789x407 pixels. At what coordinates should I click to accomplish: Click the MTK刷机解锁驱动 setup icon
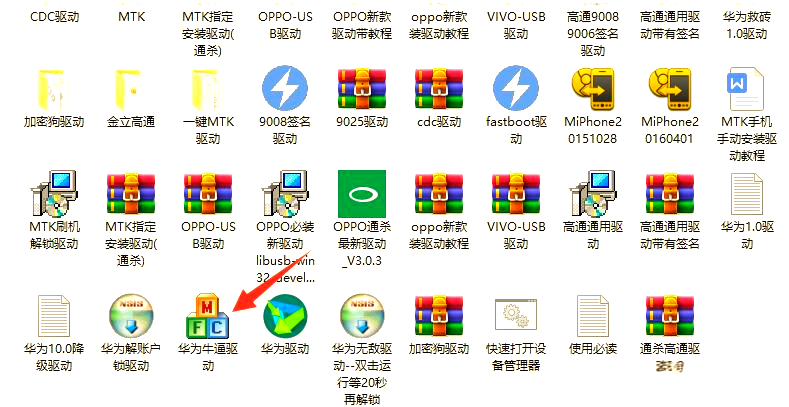[54, 194]
